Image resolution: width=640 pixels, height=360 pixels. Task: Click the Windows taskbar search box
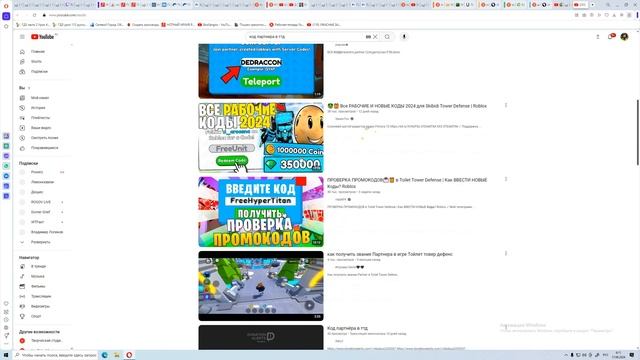[55, 355]
